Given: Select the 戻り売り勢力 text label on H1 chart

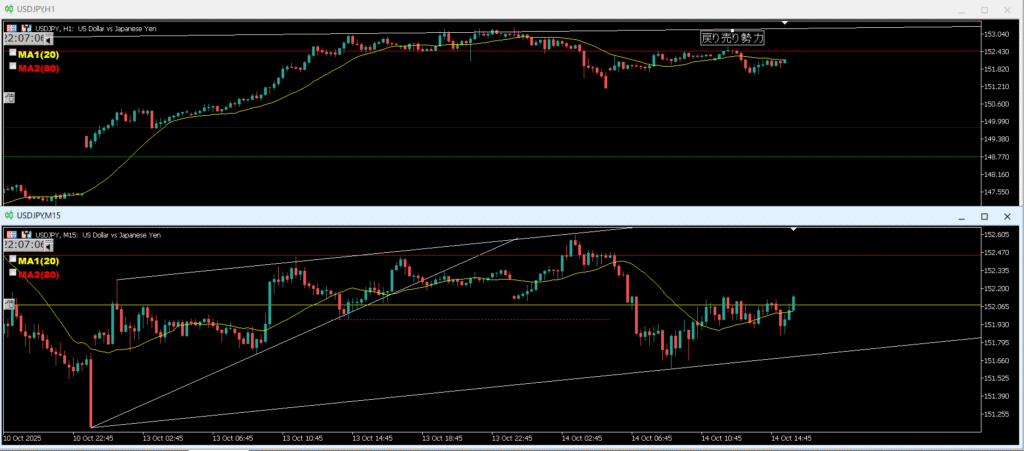Looking at the screenshot, I should point(732,39).
